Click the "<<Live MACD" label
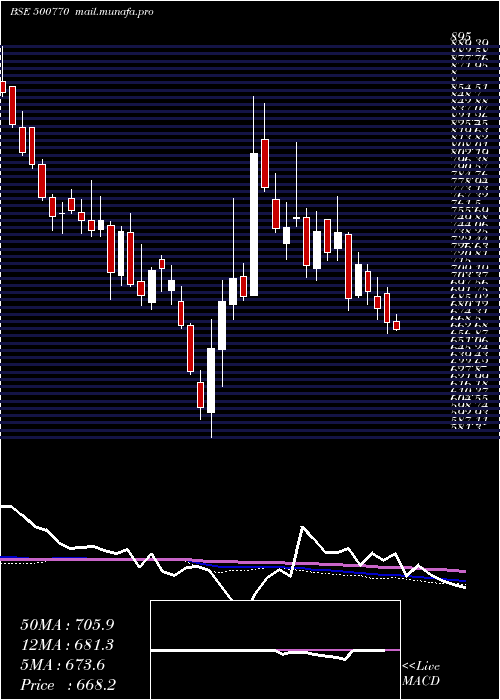 (x=421, y=674)
